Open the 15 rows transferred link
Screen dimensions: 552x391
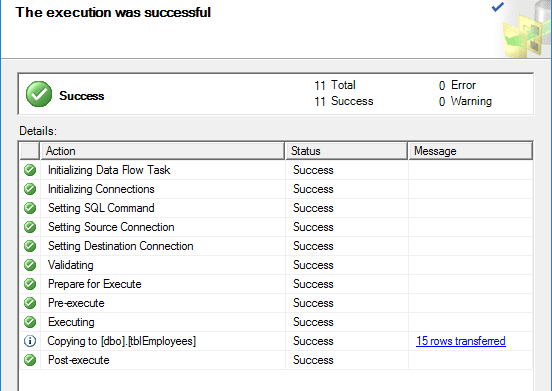click(x=461, y=341)
